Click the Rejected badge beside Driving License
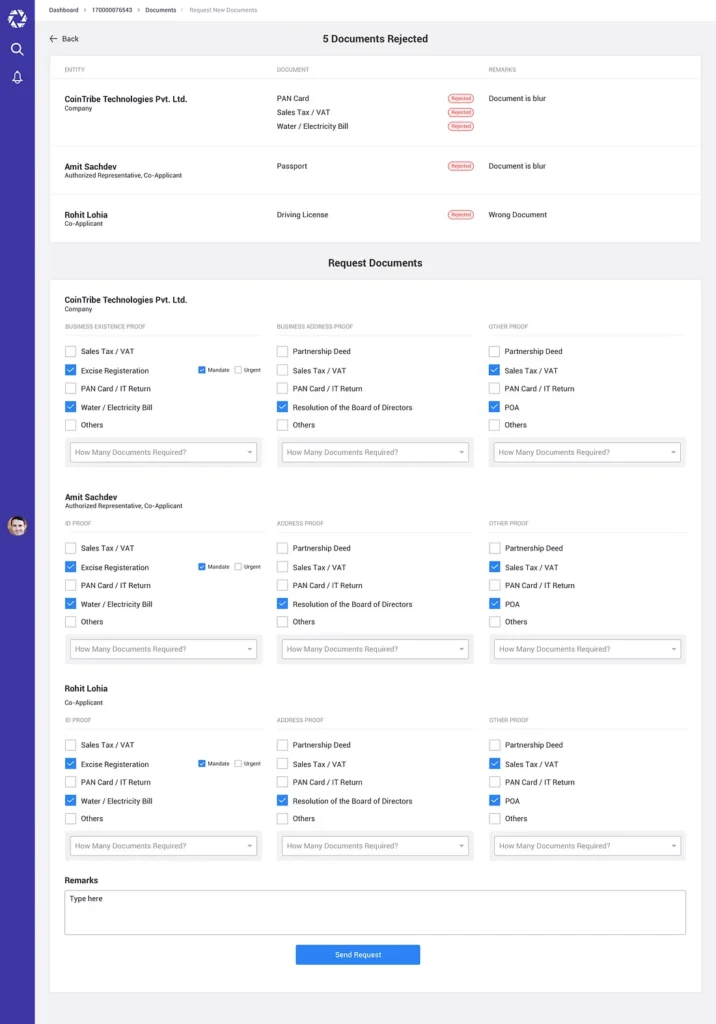 460,215
